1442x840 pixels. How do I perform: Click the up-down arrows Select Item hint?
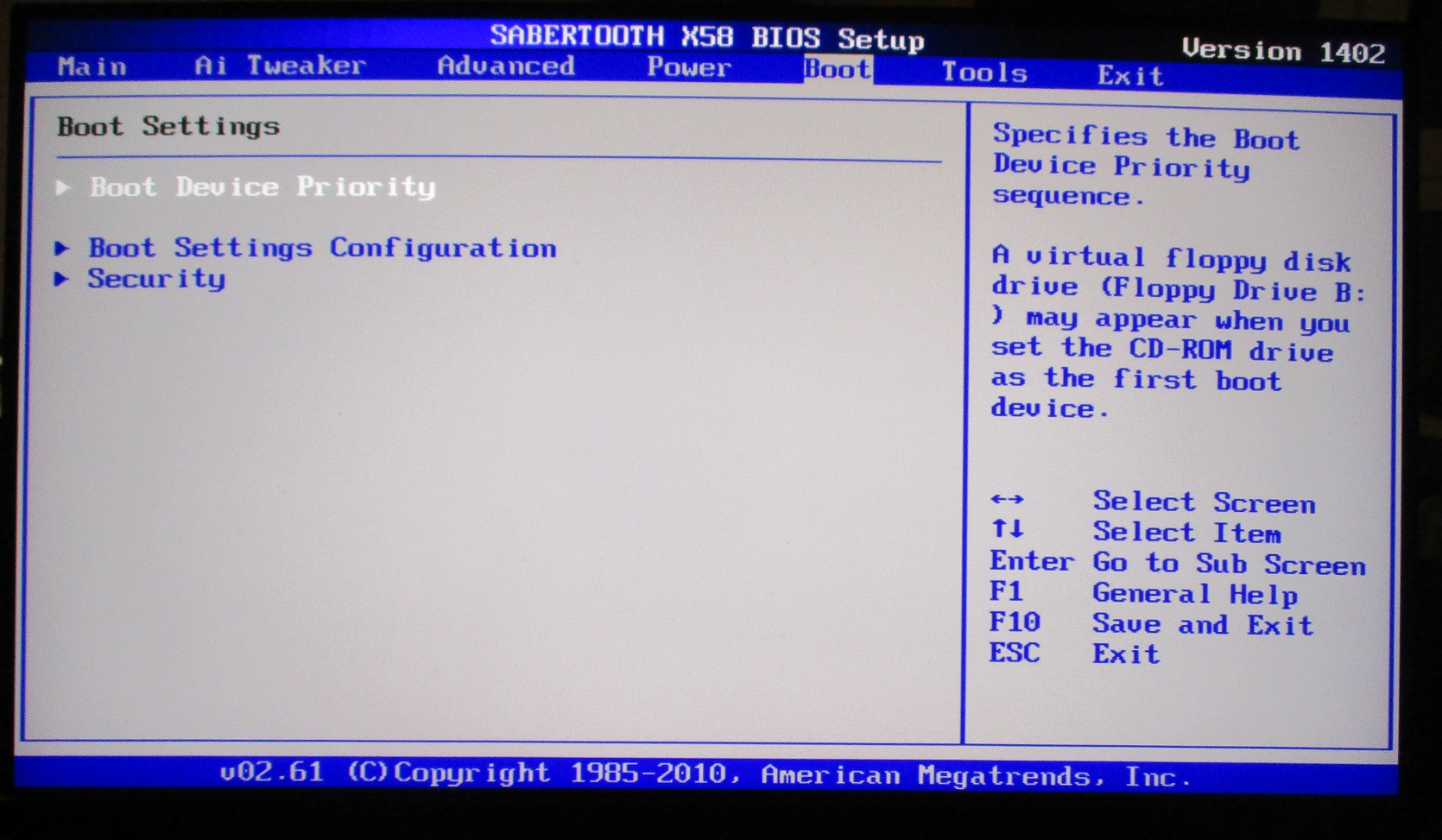(1135, 532)
